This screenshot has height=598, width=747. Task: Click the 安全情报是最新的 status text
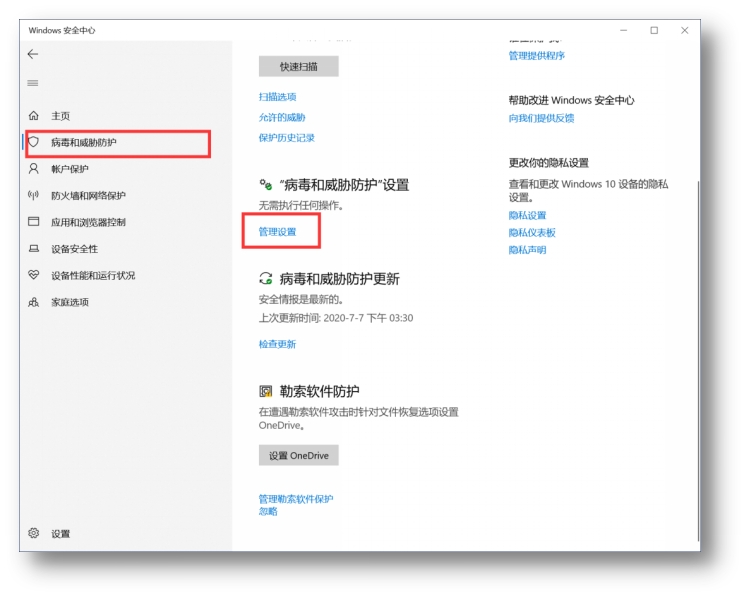(301, 300)
